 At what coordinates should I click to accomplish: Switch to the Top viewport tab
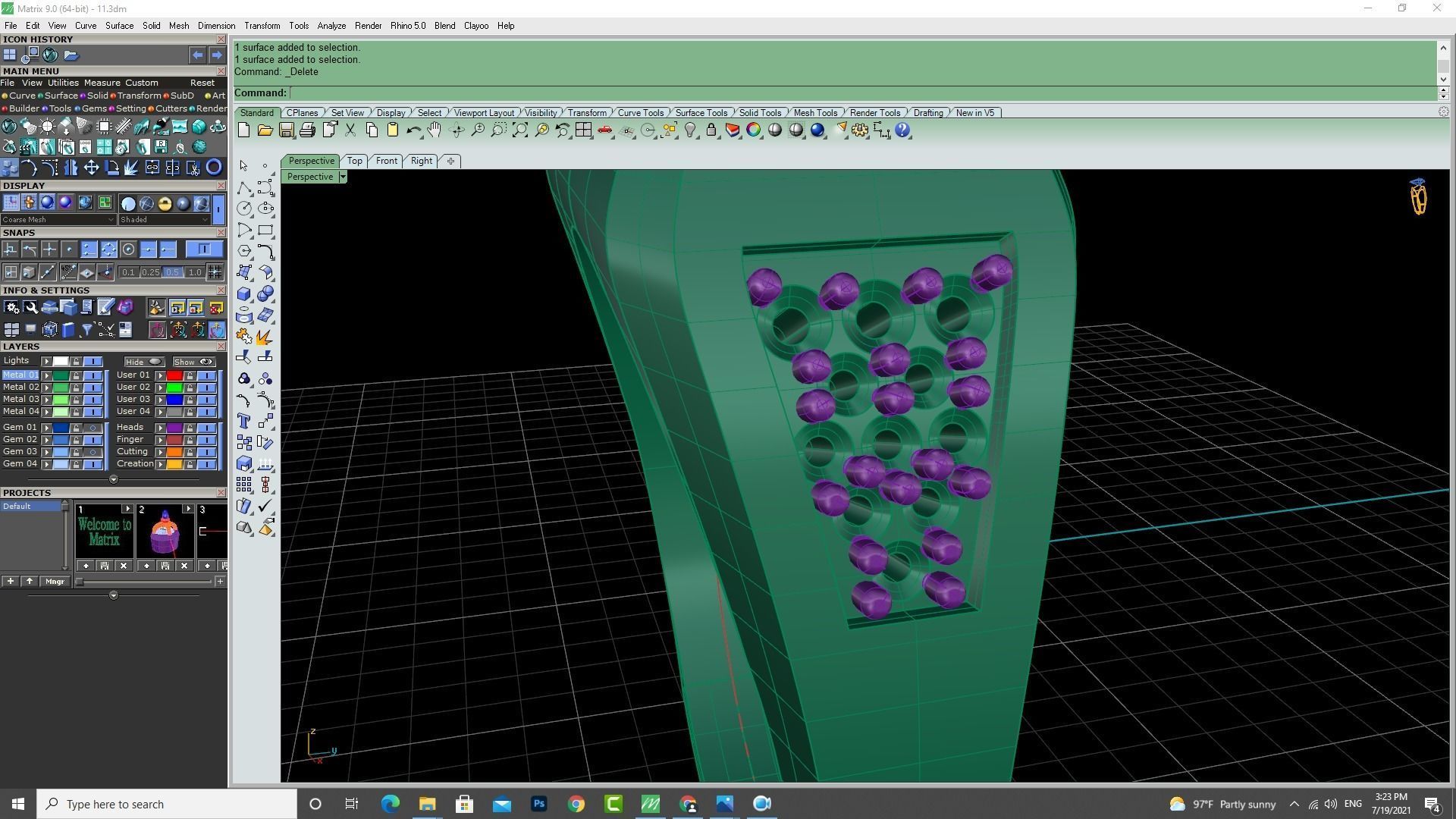(x=354, y=161)
